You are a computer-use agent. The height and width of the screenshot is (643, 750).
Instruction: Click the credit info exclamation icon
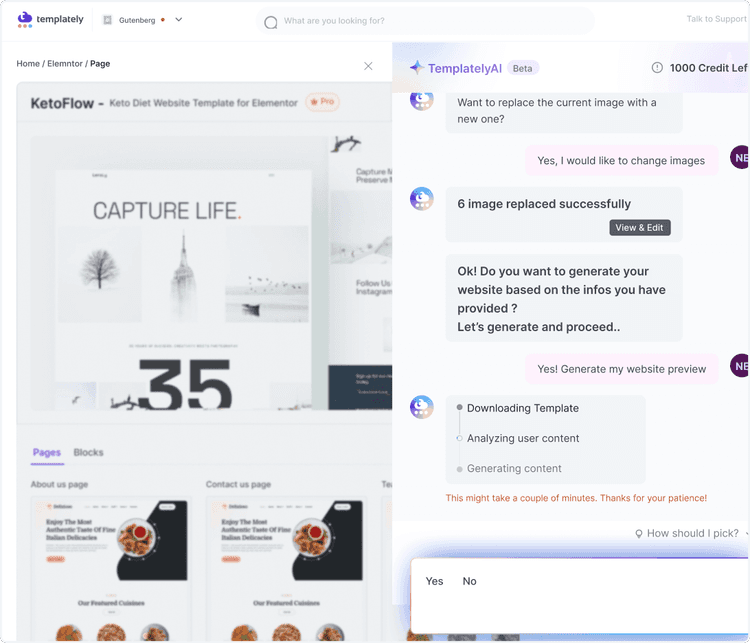657,67
